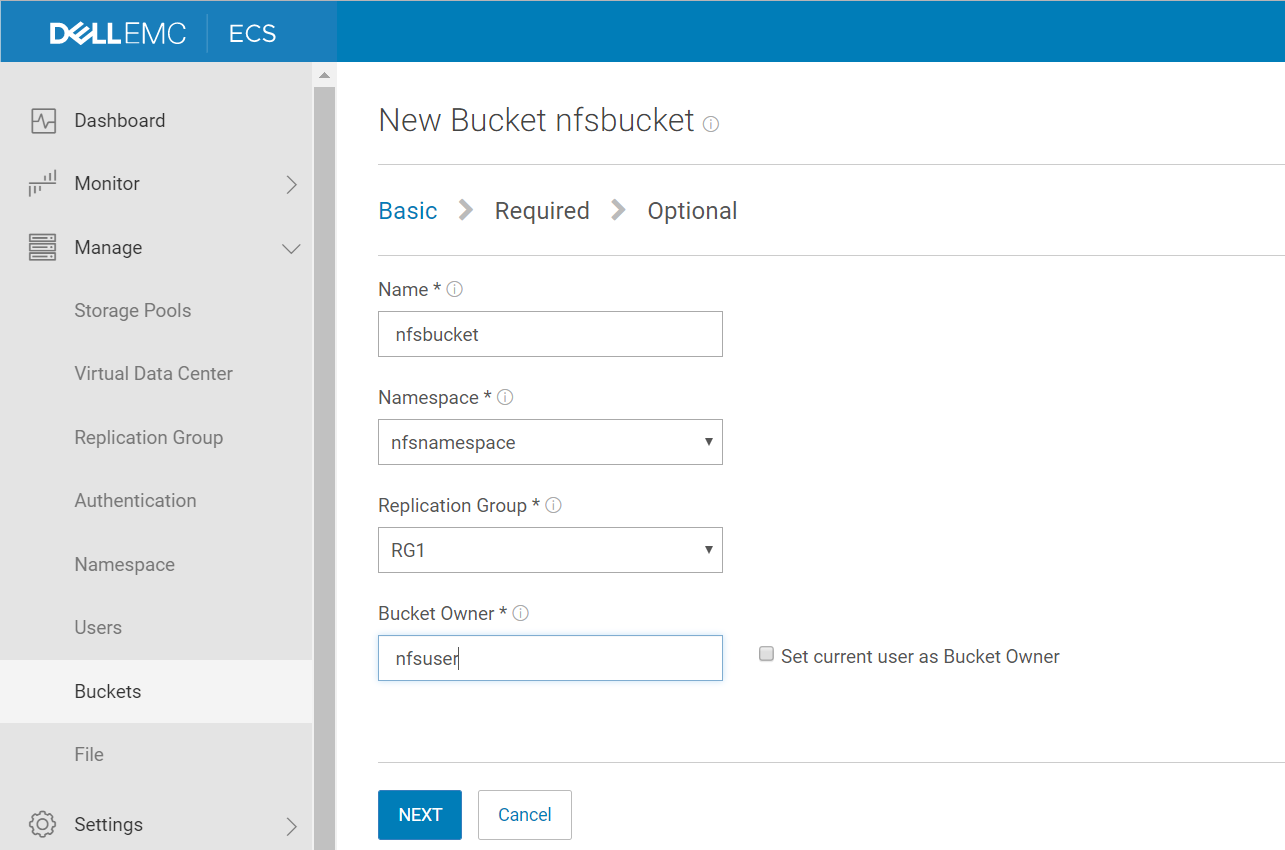1285x850 pixels.
Task: Open the Replication Group dropdown showing RG1
Action: coord(550,550)
